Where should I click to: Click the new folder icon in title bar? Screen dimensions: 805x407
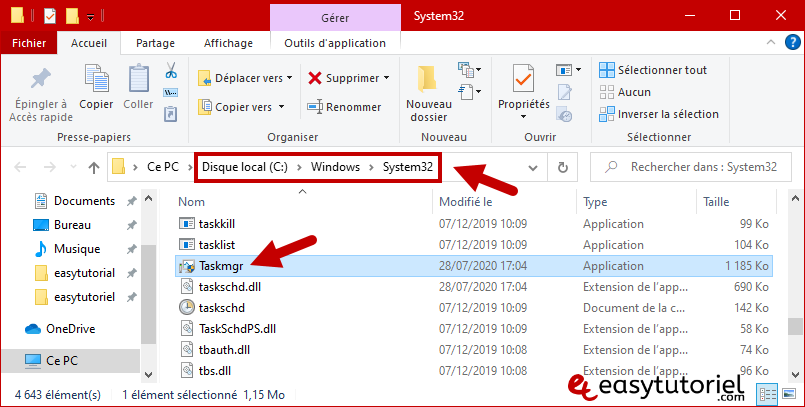[72, 16]
